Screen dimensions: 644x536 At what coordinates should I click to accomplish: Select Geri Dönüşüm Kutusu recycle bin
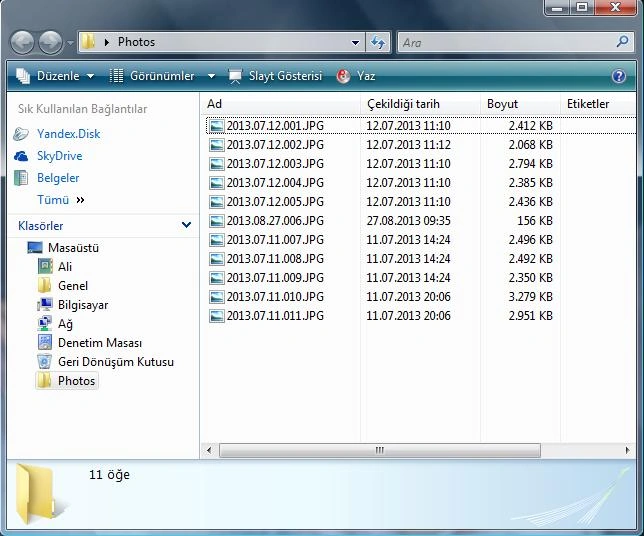pos(116,362)
